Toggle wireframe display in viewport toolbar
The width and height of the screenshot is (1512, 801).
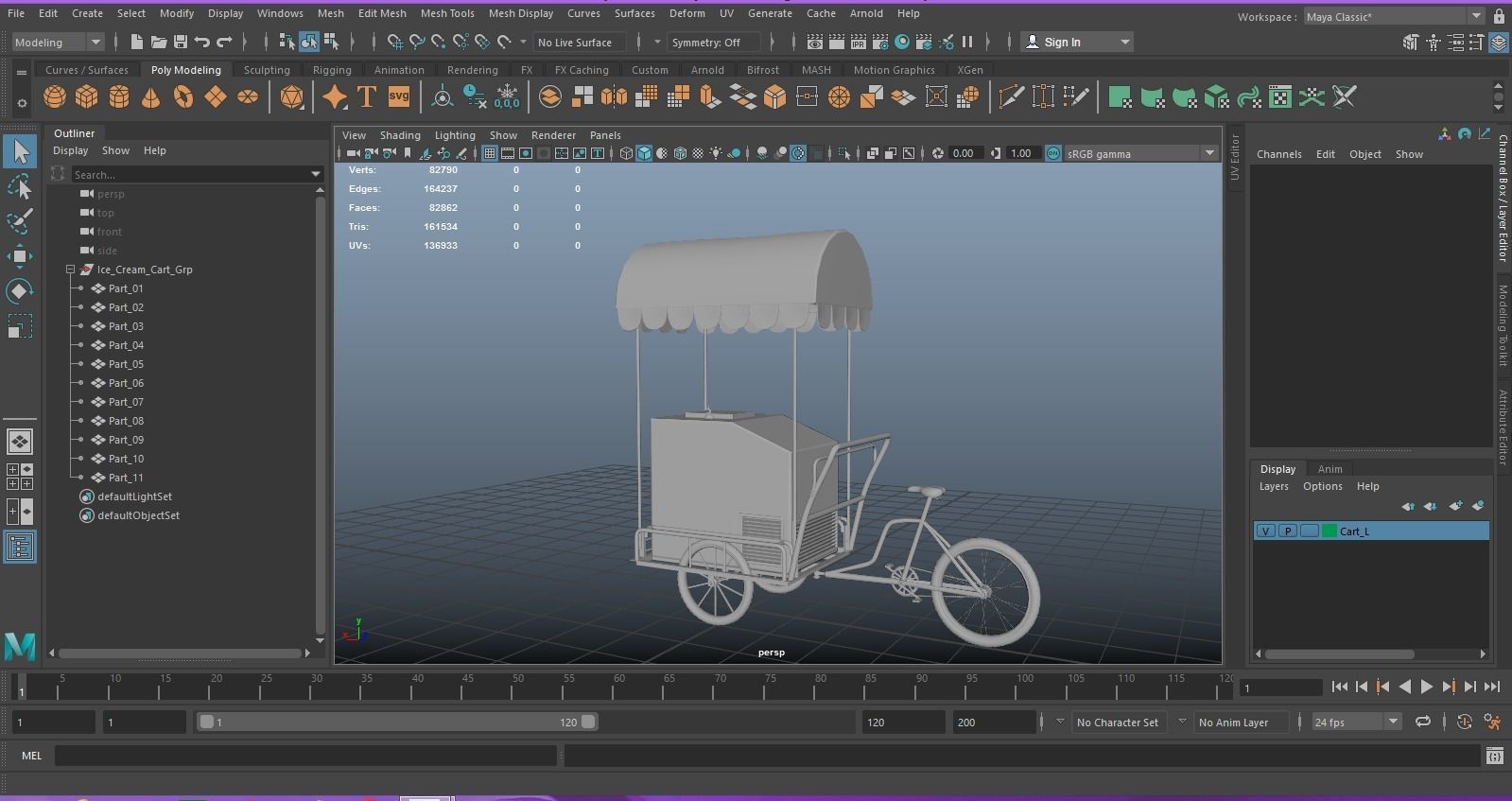tap(626, 153)
